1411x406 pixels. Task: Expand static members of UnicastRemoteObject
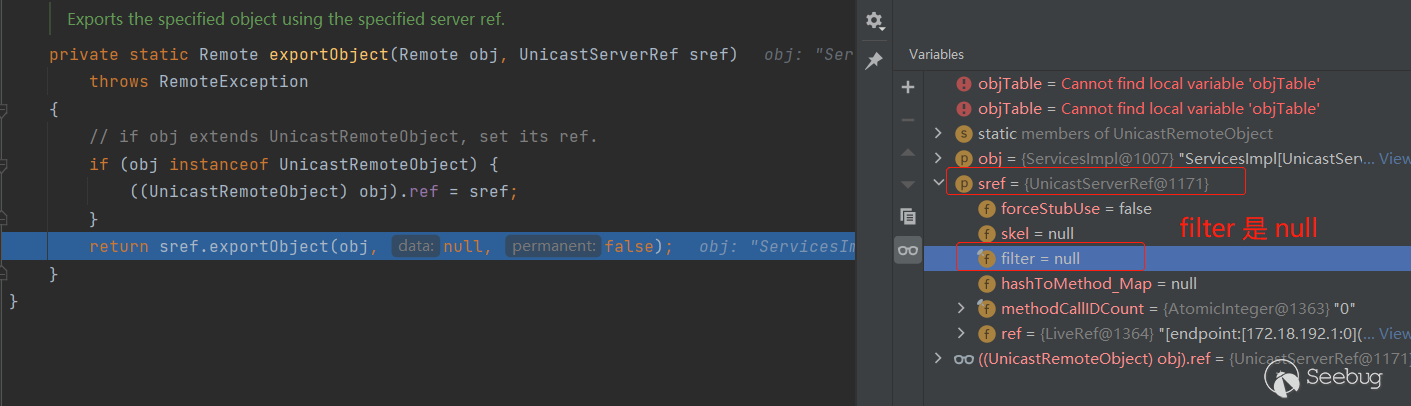tap(938, 133)
